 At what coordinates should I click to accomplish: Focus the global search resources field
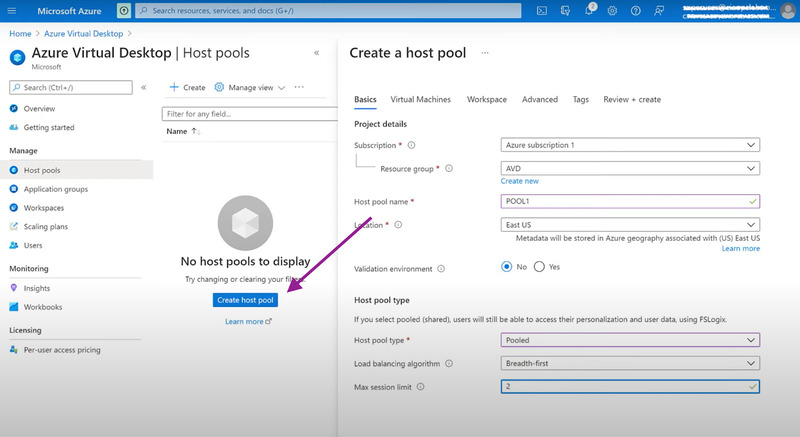tap(328, 10)
